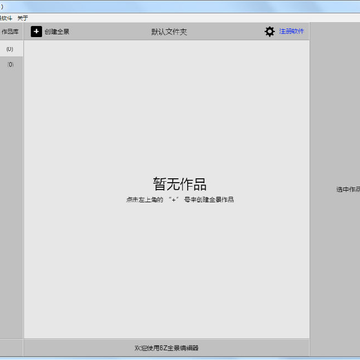Click the blue 注册软件 link

coord(292,31)
